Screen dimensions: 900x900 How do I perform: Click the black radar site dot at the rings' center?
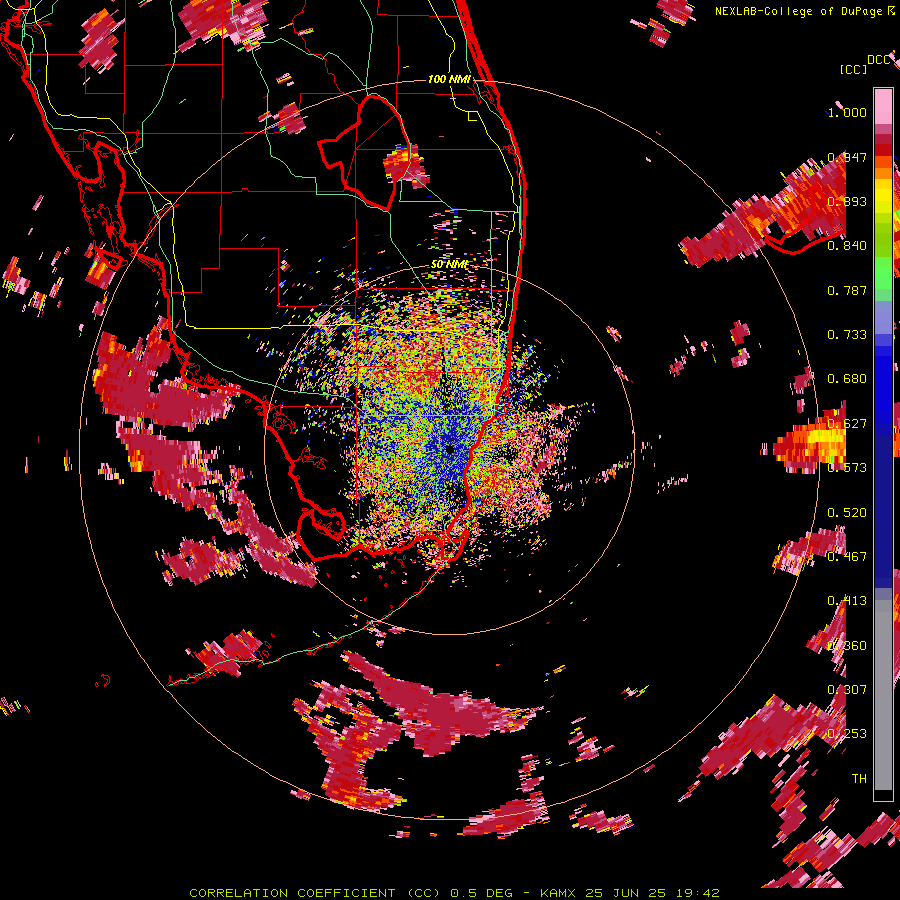click(449, 450)
